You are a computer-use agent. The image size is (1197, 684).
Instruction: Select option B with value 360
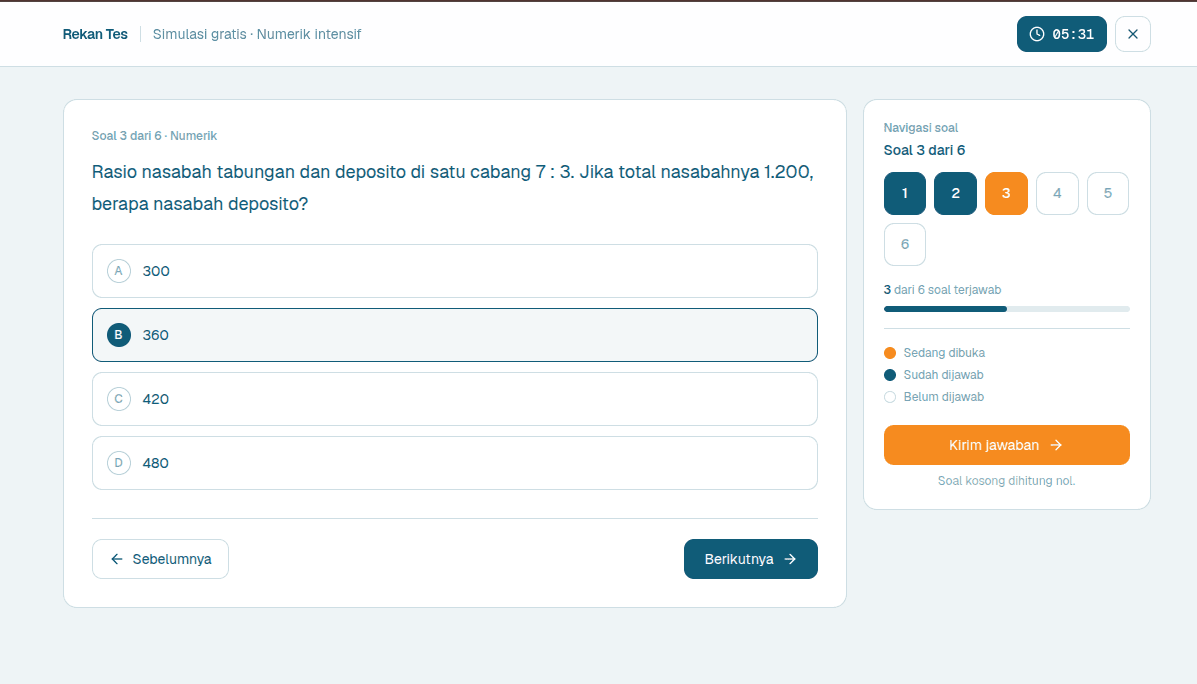[455, 335]
